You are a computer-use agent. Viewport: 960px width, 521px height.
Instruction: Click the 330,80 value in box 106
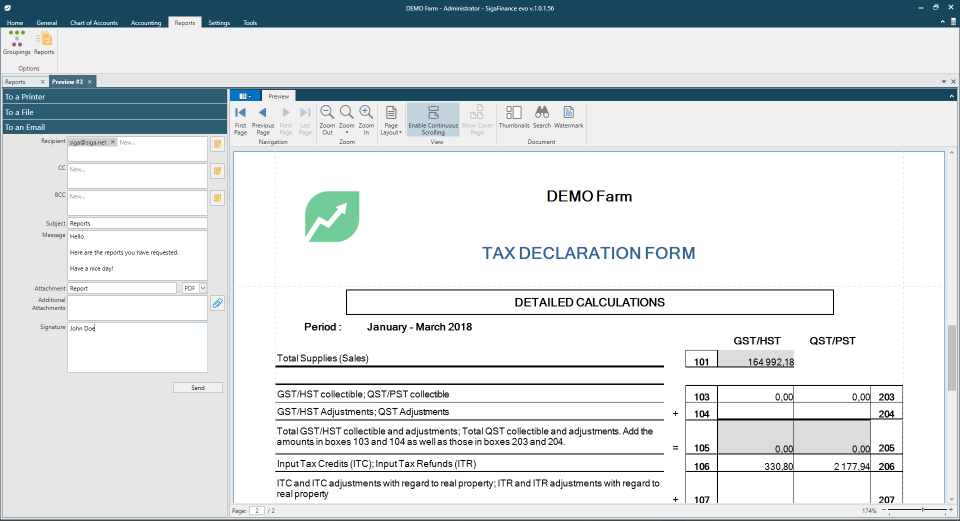[778, 467]
